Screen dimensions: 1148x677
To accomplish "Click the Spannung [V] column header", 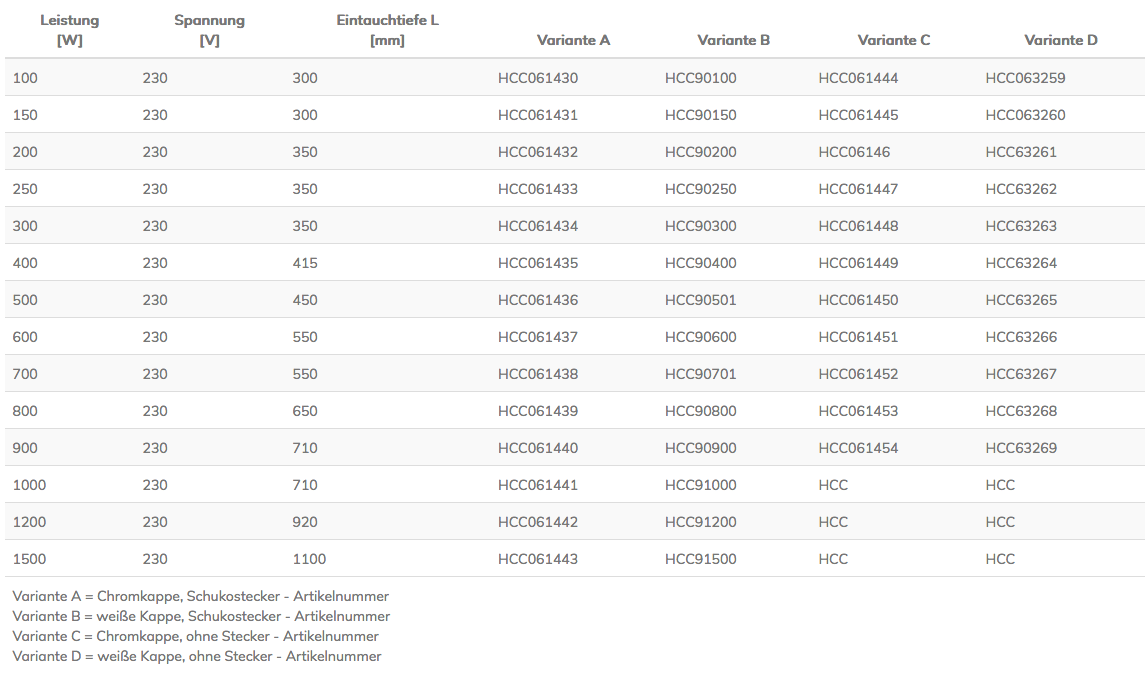I will [209, 30].
